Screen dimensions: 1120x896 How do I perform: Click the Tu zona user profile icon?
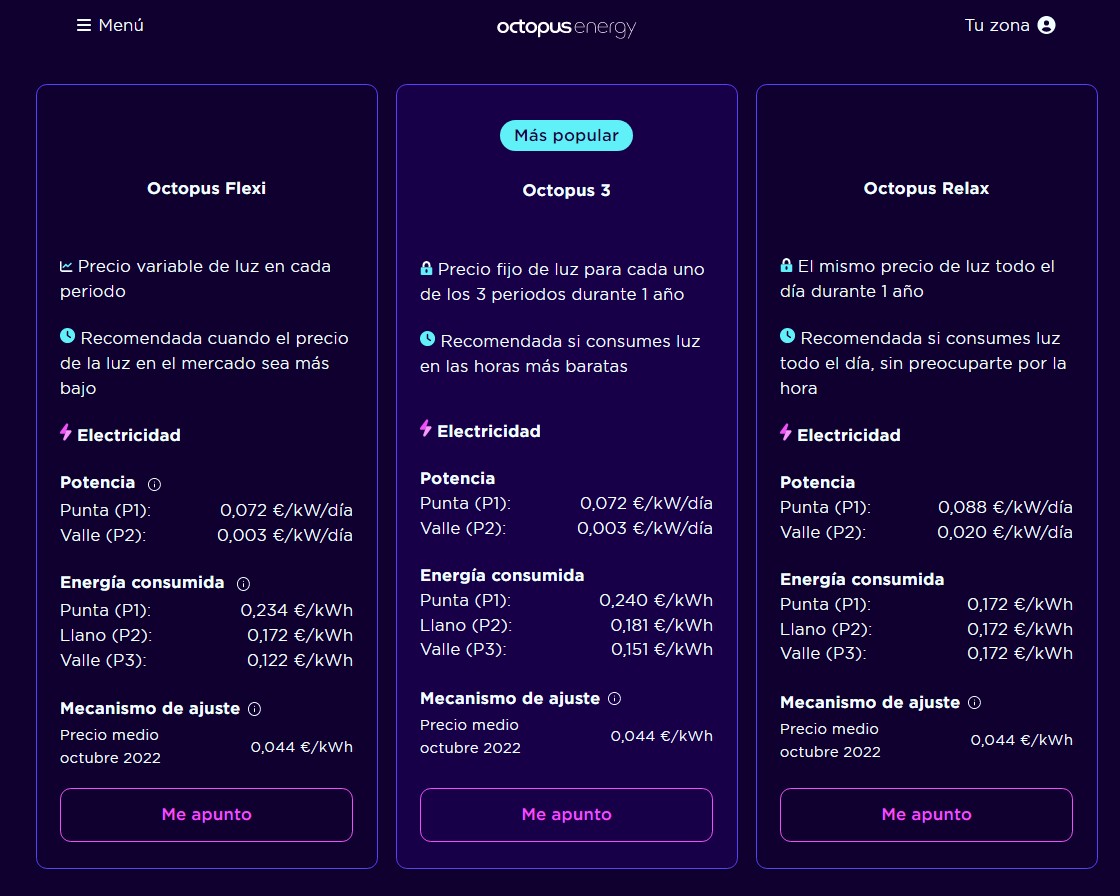(x=1046, y=25)
